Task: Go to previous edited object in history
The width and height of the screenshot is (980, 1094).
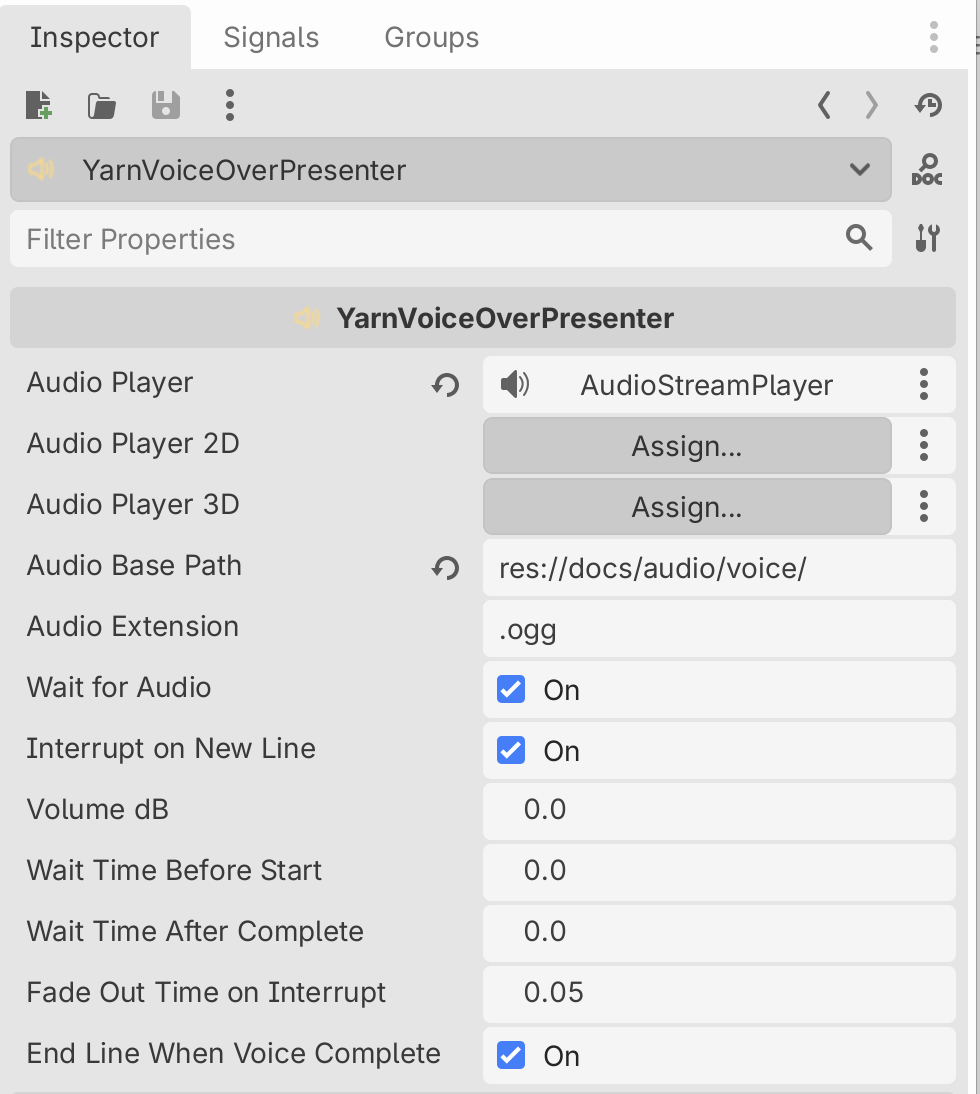Action: click(824, 105)
